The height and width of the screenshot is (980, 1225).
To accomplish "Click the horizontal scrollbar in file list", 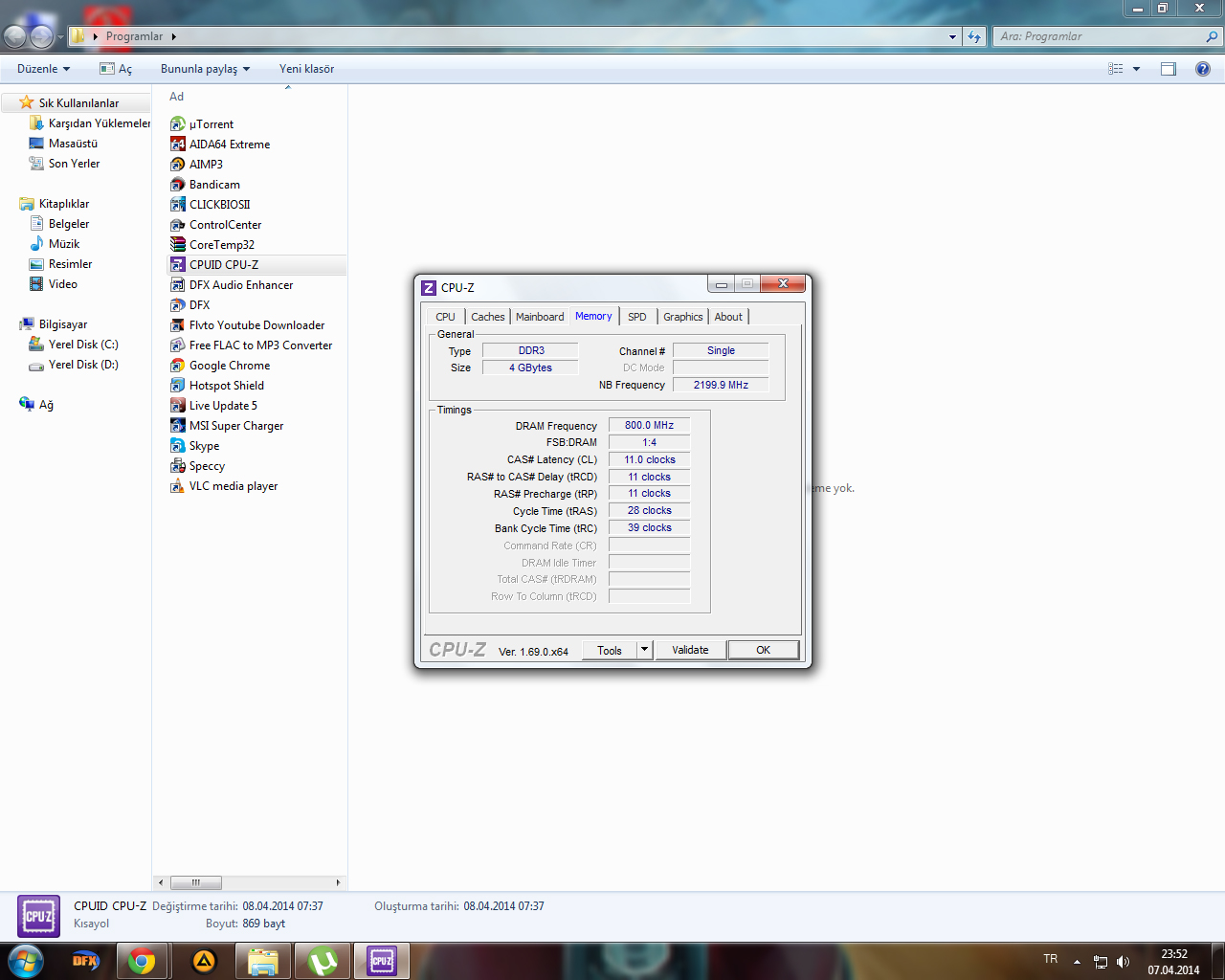I will point(195,882).
